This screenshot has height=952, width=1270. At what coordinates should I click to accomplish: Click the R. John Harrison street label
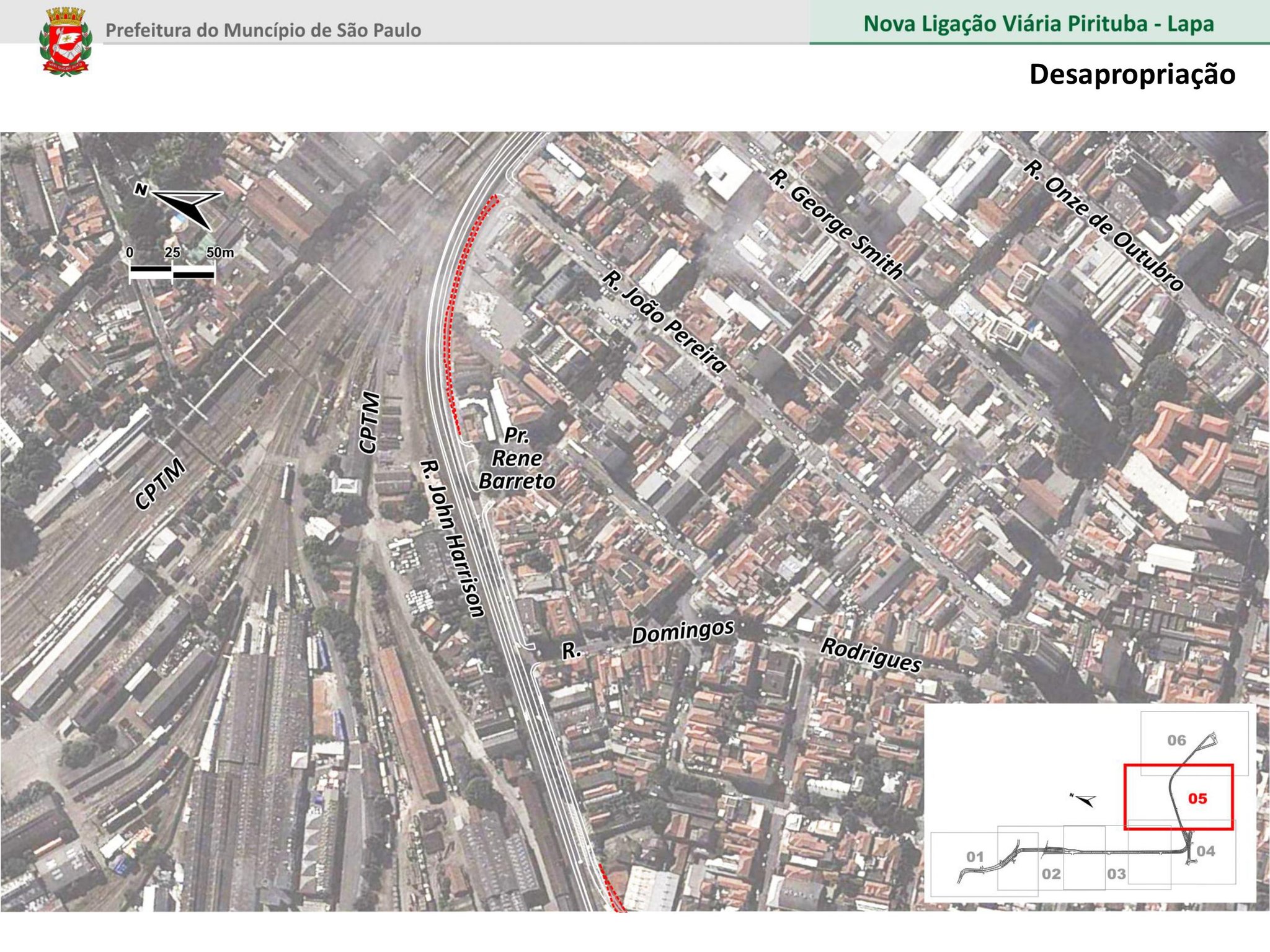click(451, 538)
